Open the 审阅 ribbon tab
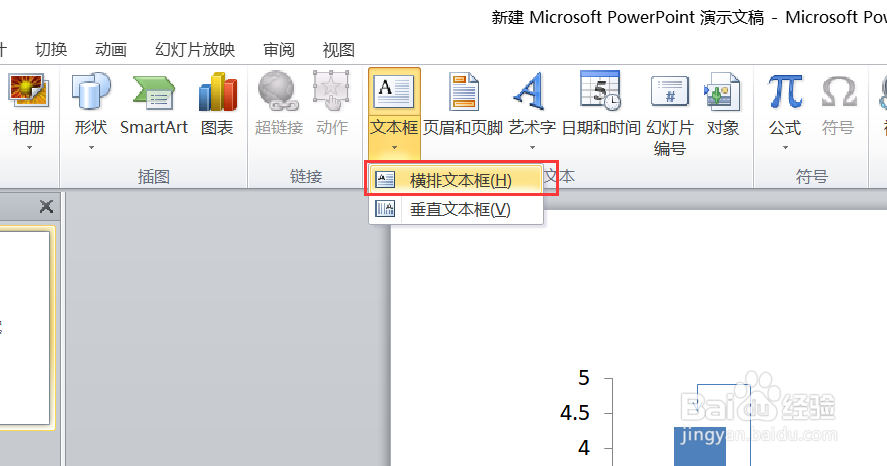This screenshot has height=466, width=887. coord(279,50)
